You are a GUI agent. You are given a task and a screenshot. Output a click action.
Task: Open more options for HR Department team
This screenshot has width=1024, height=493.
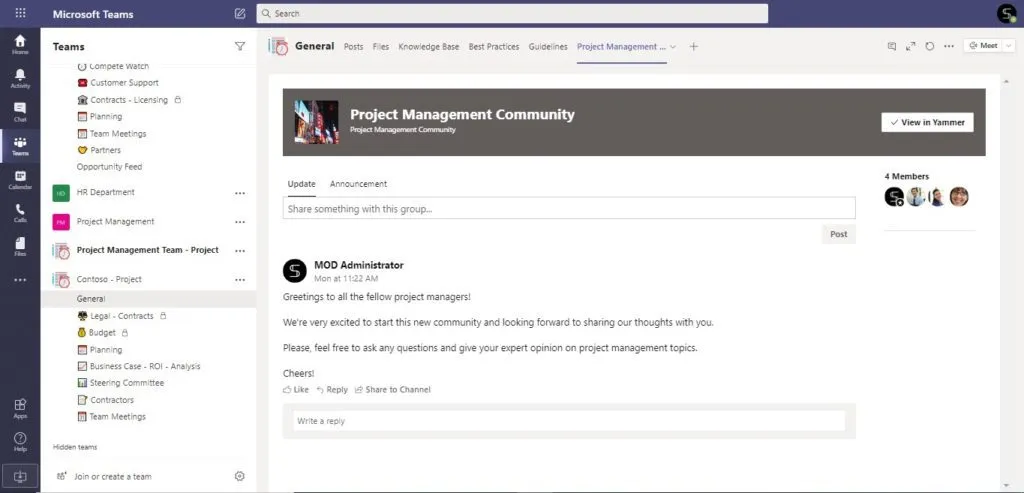[240, 193]
